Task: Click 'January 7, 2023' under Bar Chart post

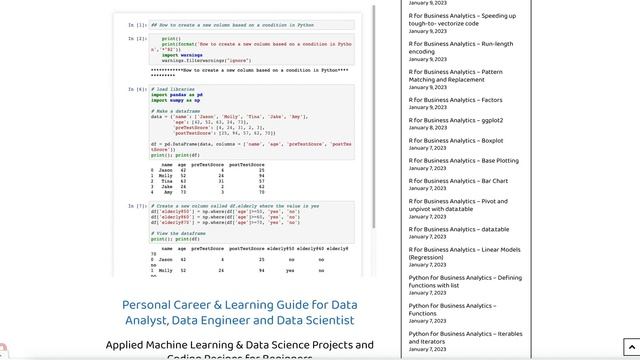Action: click(427, 189)
